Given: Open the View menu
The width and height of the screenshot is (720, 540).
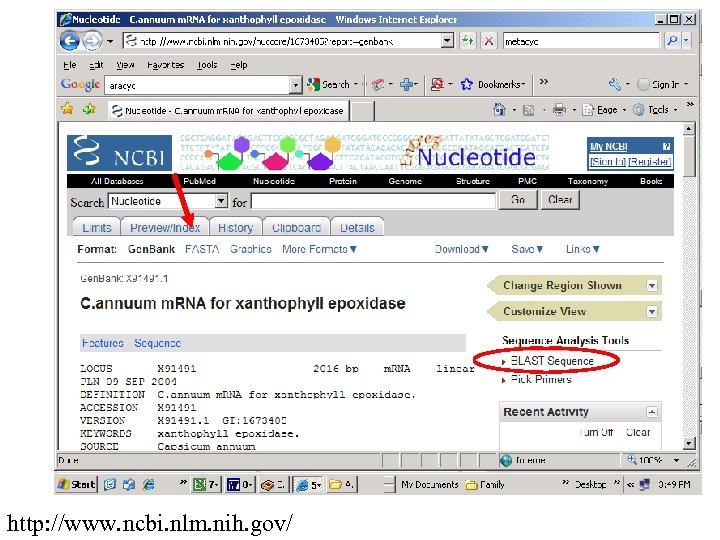Looking at the screenshot, I should 125,65.
